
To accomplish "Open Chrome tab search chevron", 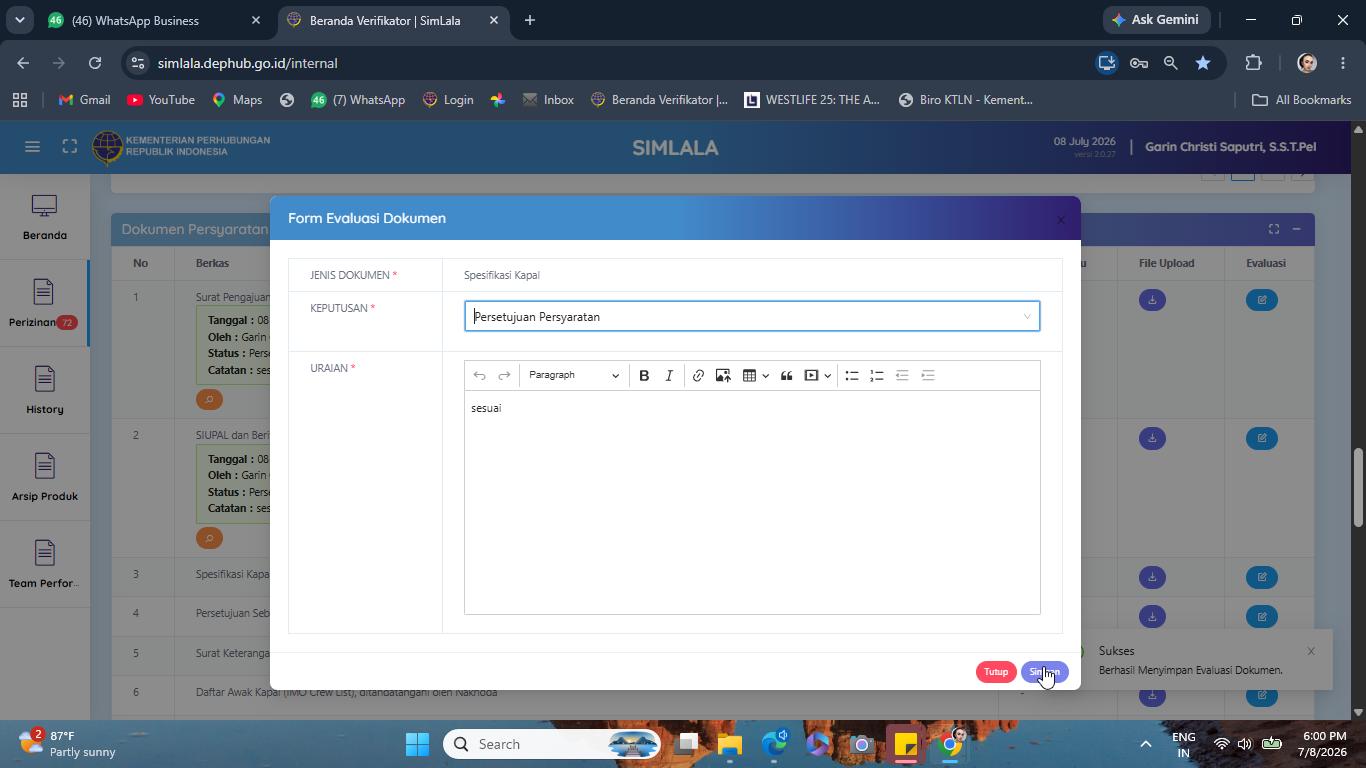I will click(x=19, y=20).
